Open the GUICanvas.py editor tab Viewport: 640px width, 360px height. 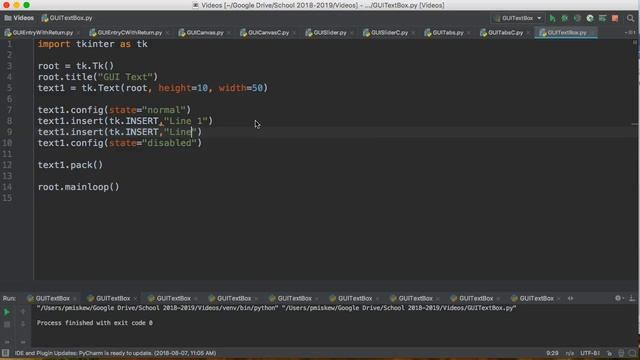204,33
